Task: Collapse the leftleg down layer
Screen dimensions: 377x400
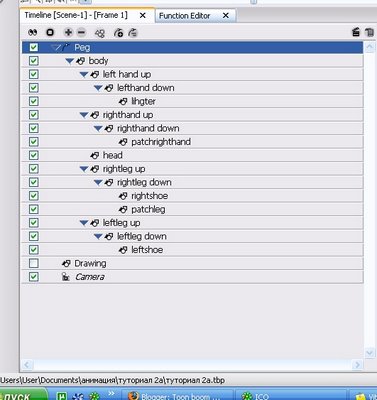Action: [x=98, y=236]
